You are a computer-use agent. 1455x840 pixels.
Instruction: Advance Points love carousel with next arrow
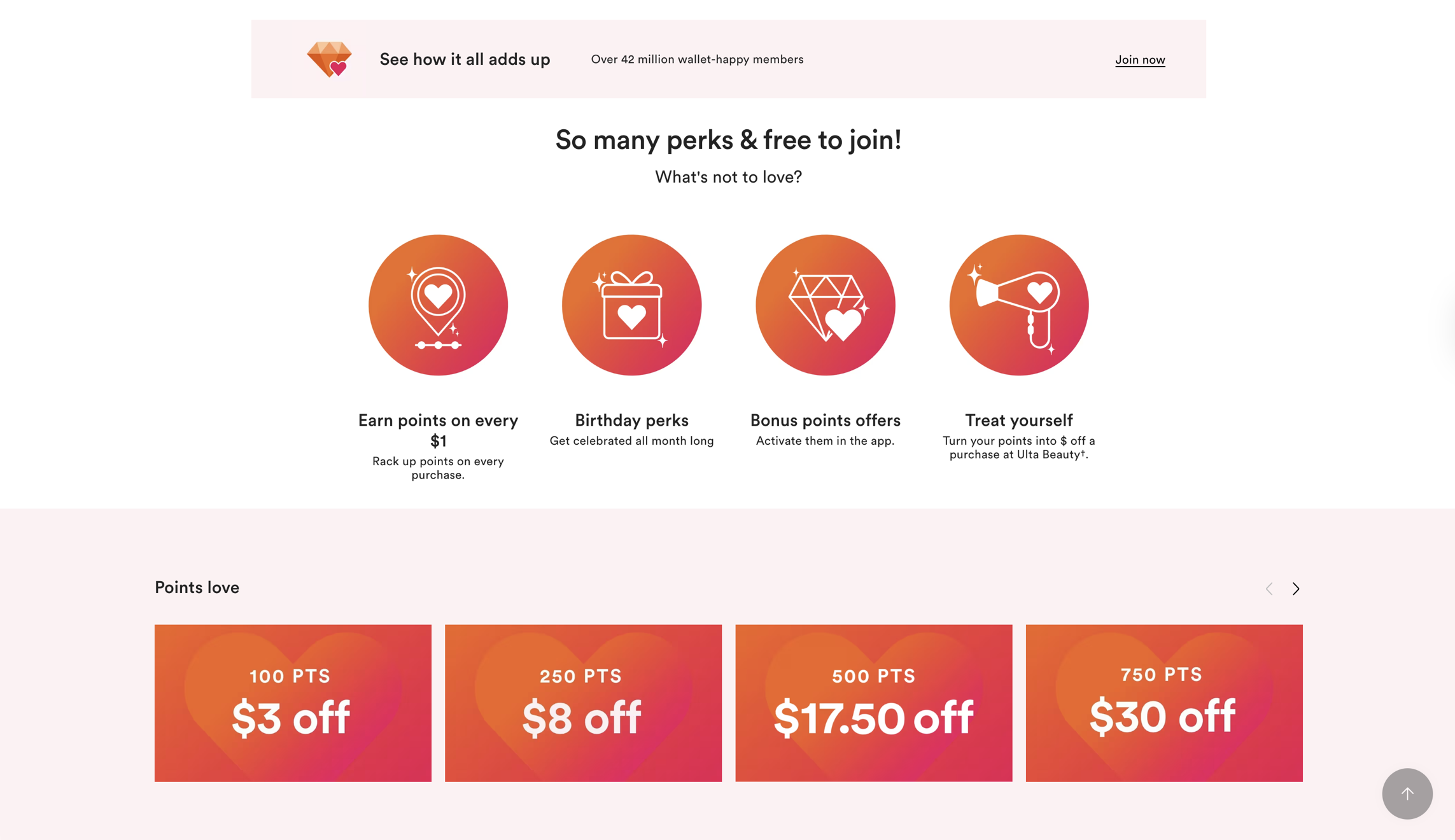(x=1296, y=589)
